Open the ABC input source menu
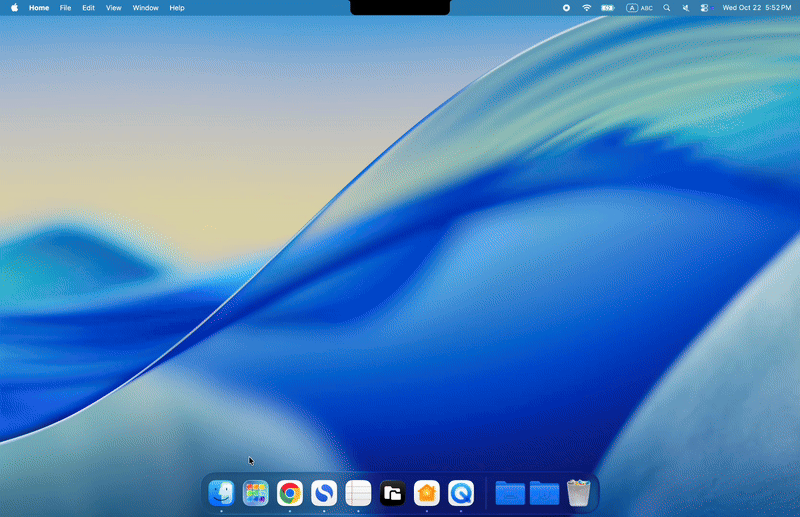Image resolution: width=800 pixels, height=517 pixels. click(639, 8)
